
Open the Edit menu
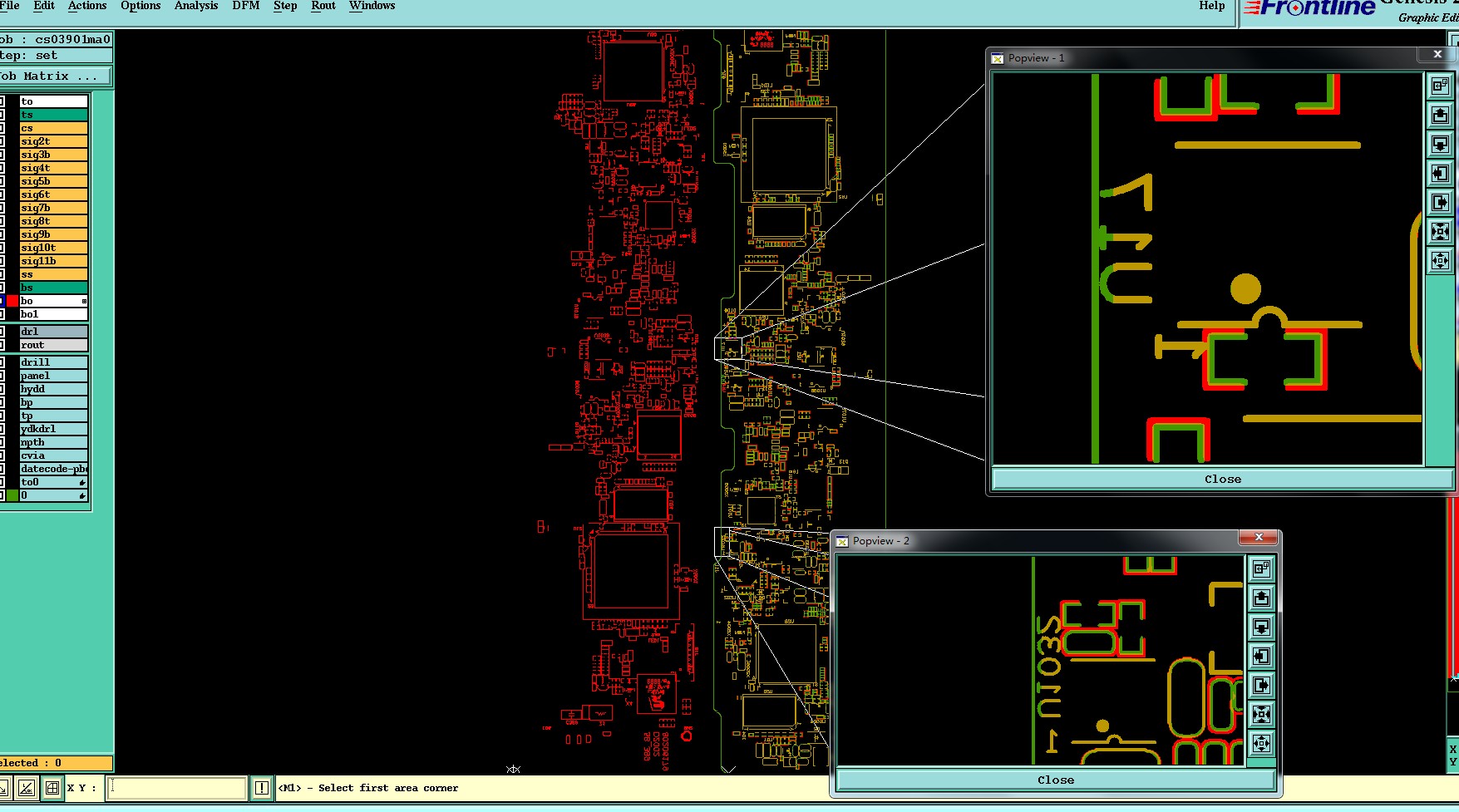point(44,6)
